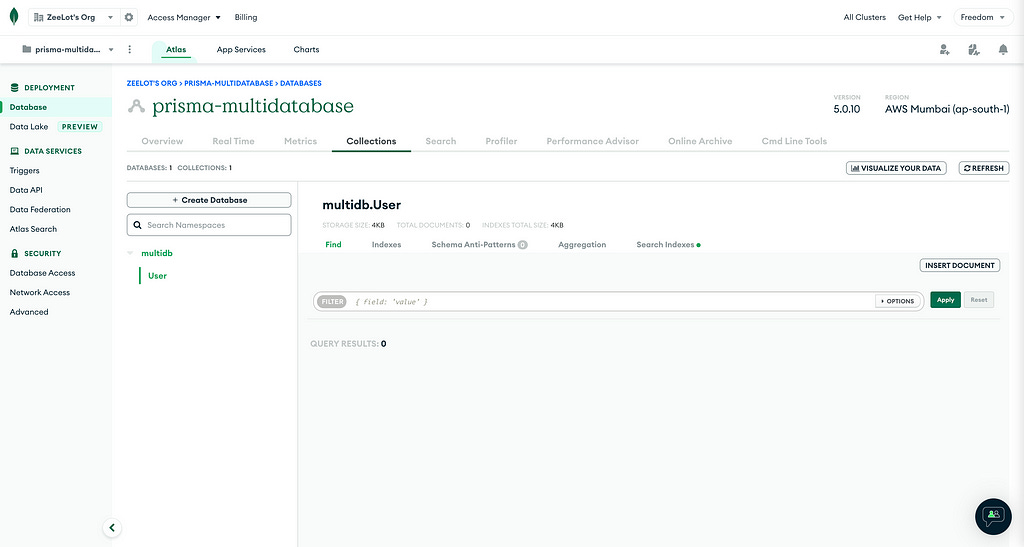Open Data API in sidebar
This screenshot has width=1024, height=547.
(25, 190)
